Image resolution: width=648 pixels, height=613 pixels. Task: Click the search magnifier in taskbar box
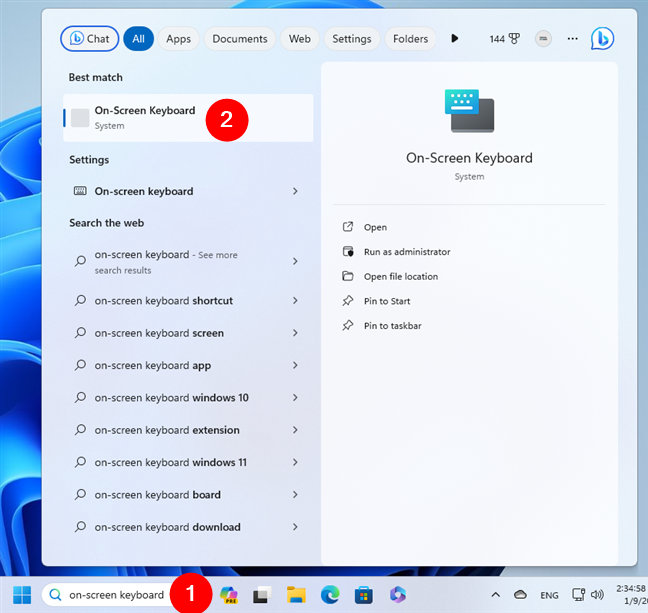click(55, 595)
